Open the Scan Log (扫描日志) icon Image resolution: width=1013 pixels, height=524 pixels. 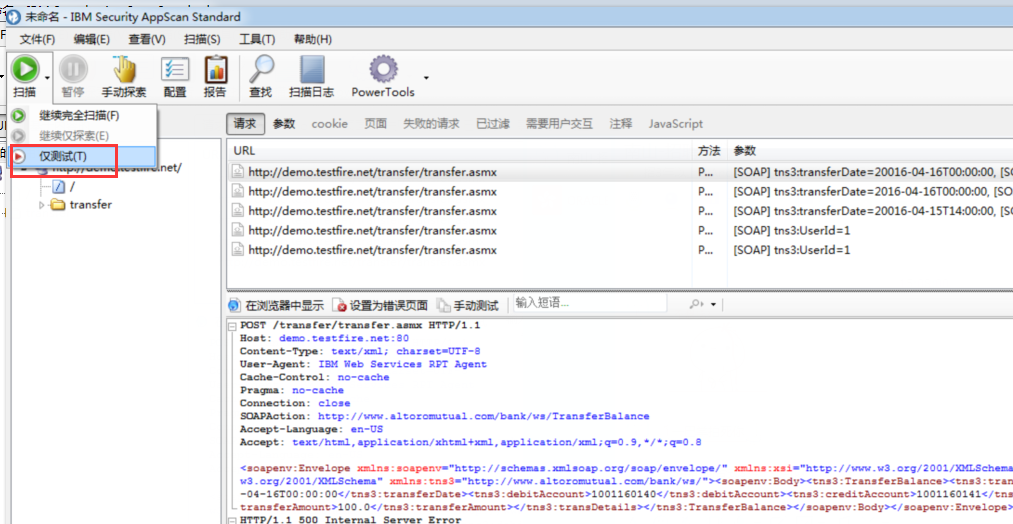point(311,69)
